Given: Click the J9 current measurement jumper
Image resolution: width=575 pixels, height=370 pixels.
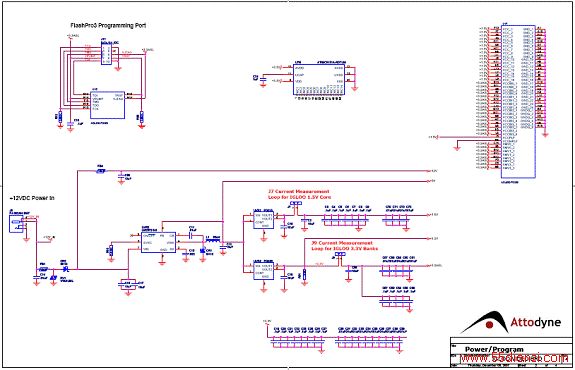Looking at the screenshot, I should point(340,254).
